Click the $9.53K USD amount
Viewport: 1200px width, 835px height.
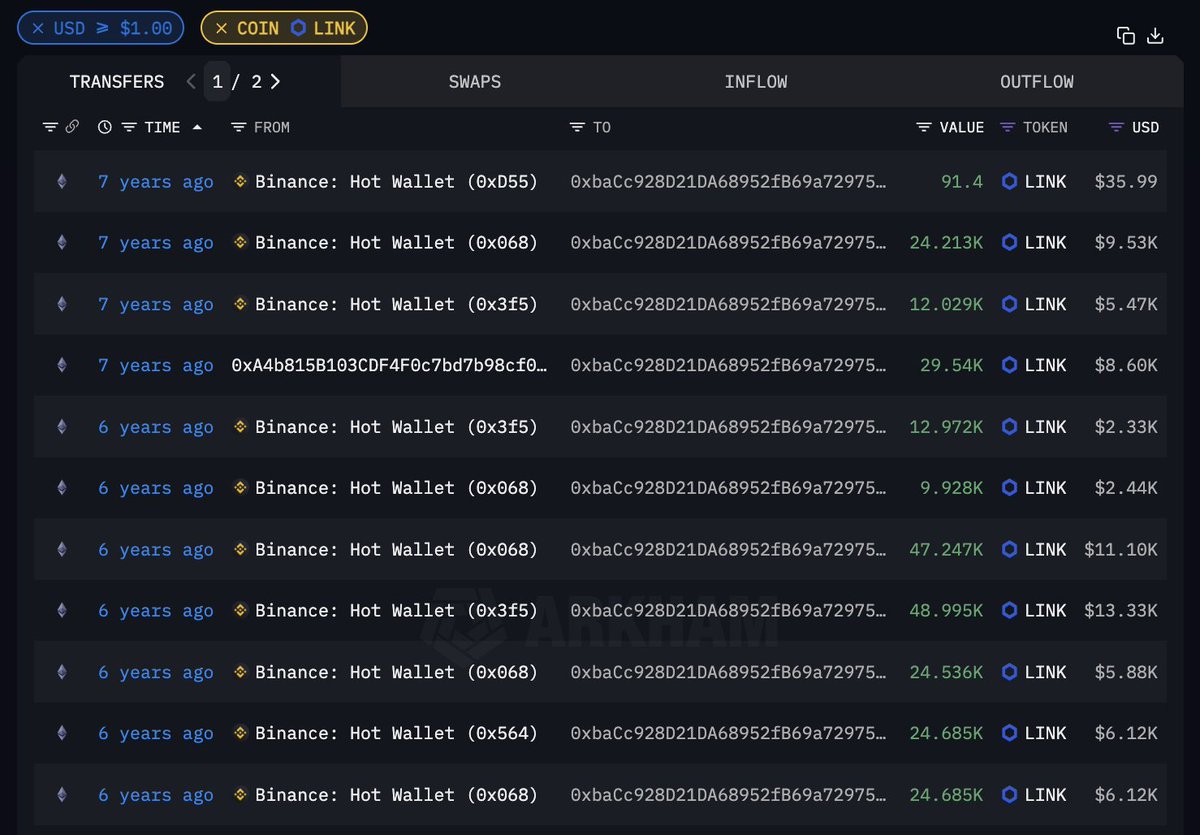[x=1126, y=242]
